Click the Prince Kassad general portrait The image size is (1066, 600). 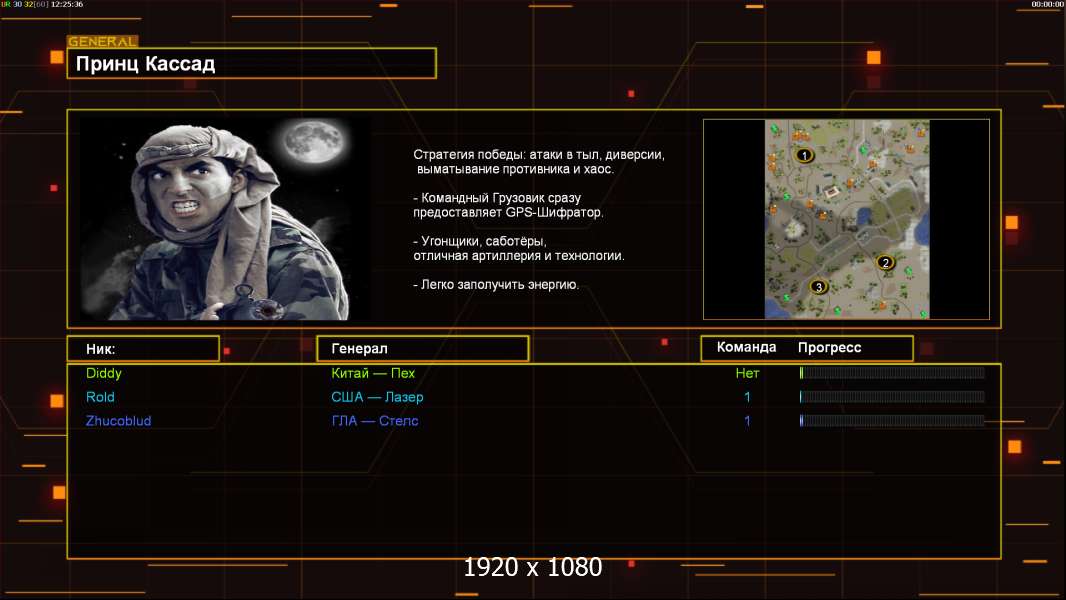225,220
